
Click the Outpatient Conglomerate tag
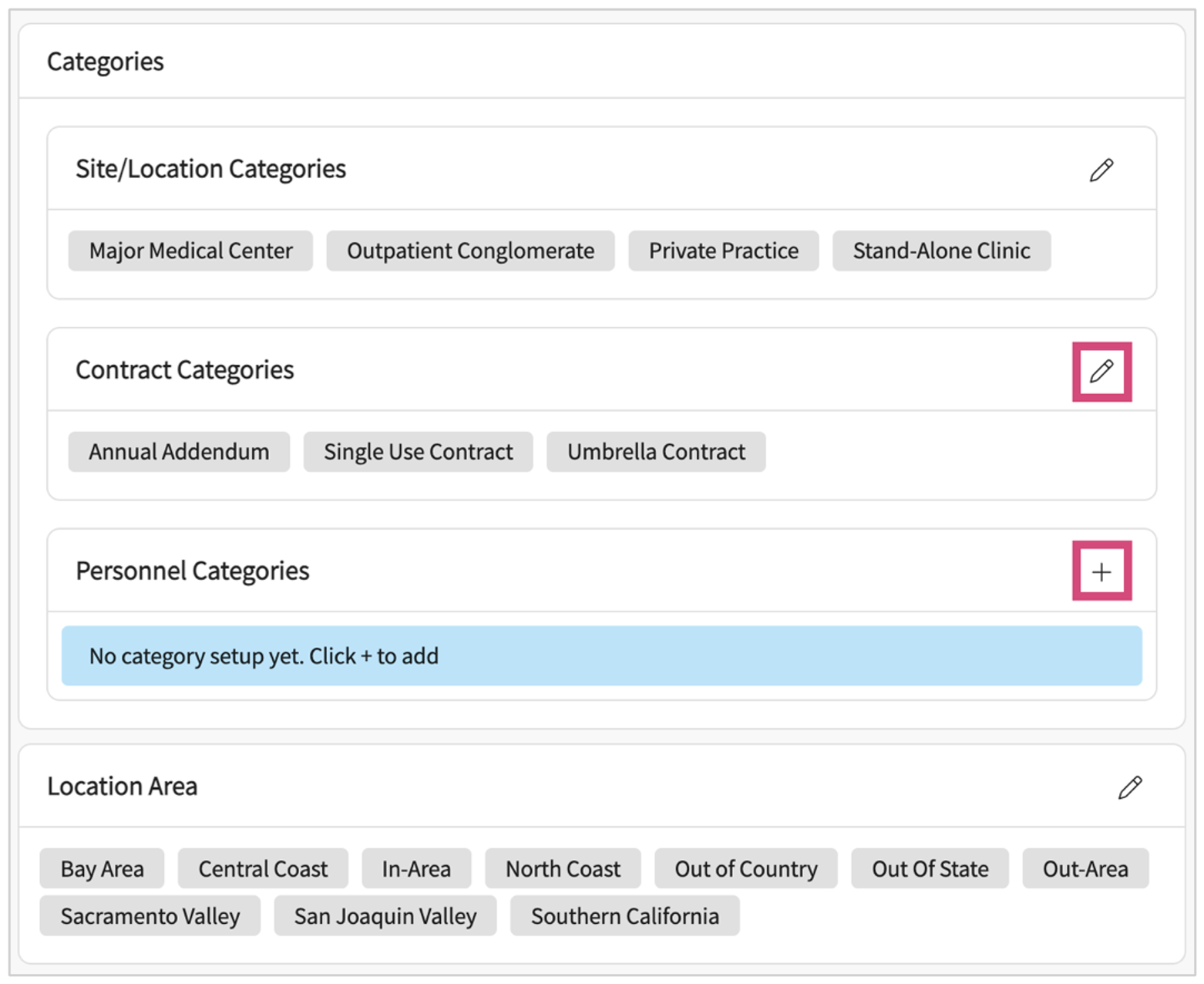coord(470,251)
